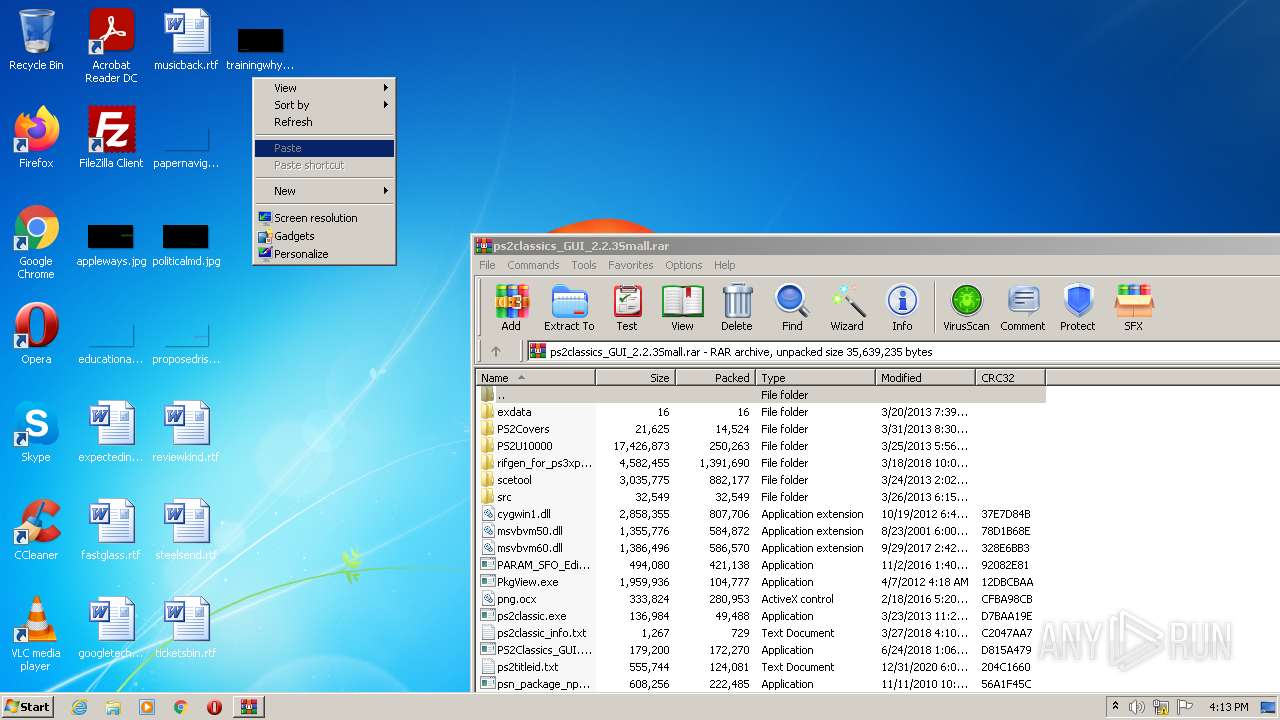The width and height of the screenshot is (1280, 720).
Task: Select ps2classic_info.txt in the list
Action: click(762, 633)
